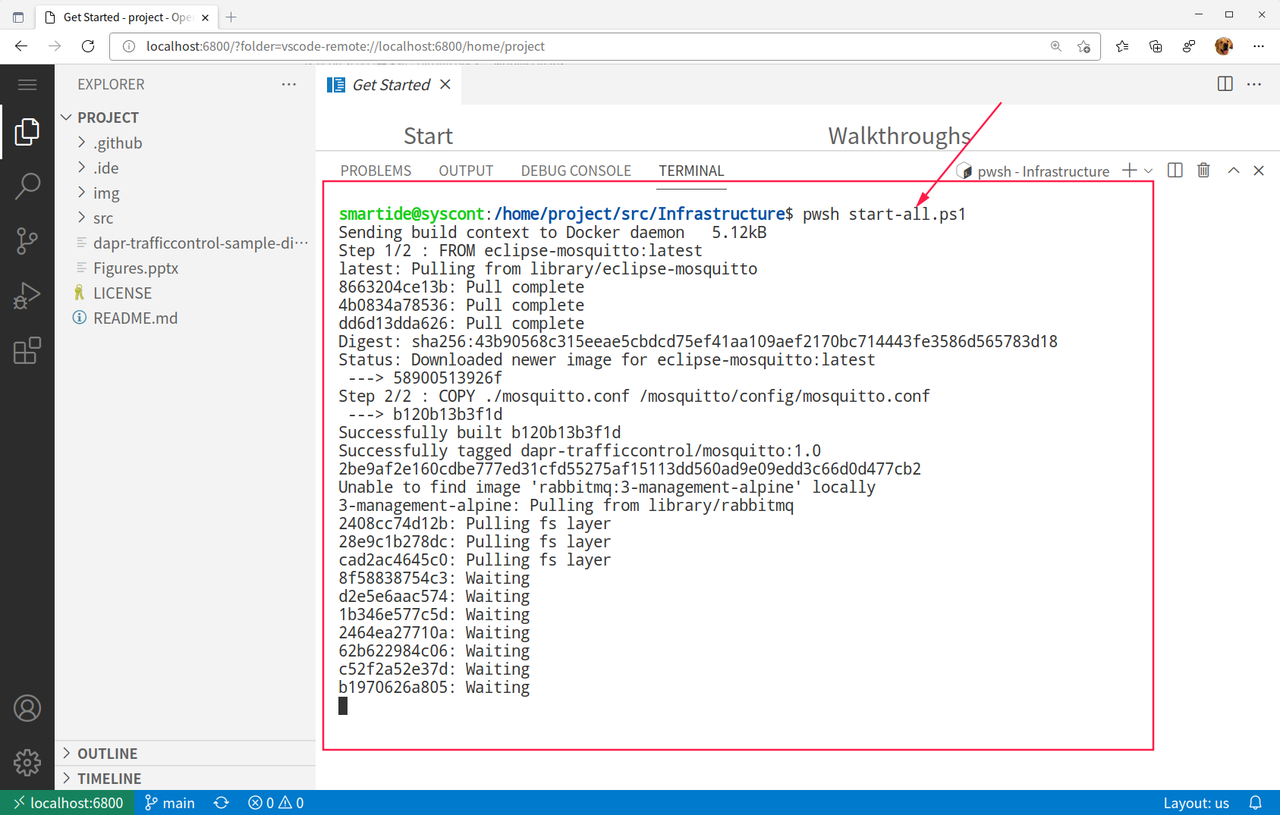1280x815 pixels.
Task: Switch to the PROBLEMS panel tab
Action: point(376,171)
